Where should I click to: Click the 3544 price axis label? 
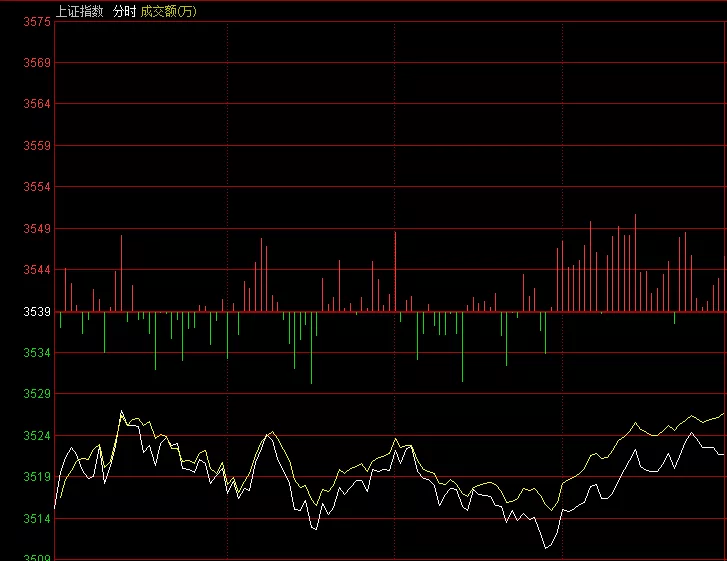(x=37, y=269)
